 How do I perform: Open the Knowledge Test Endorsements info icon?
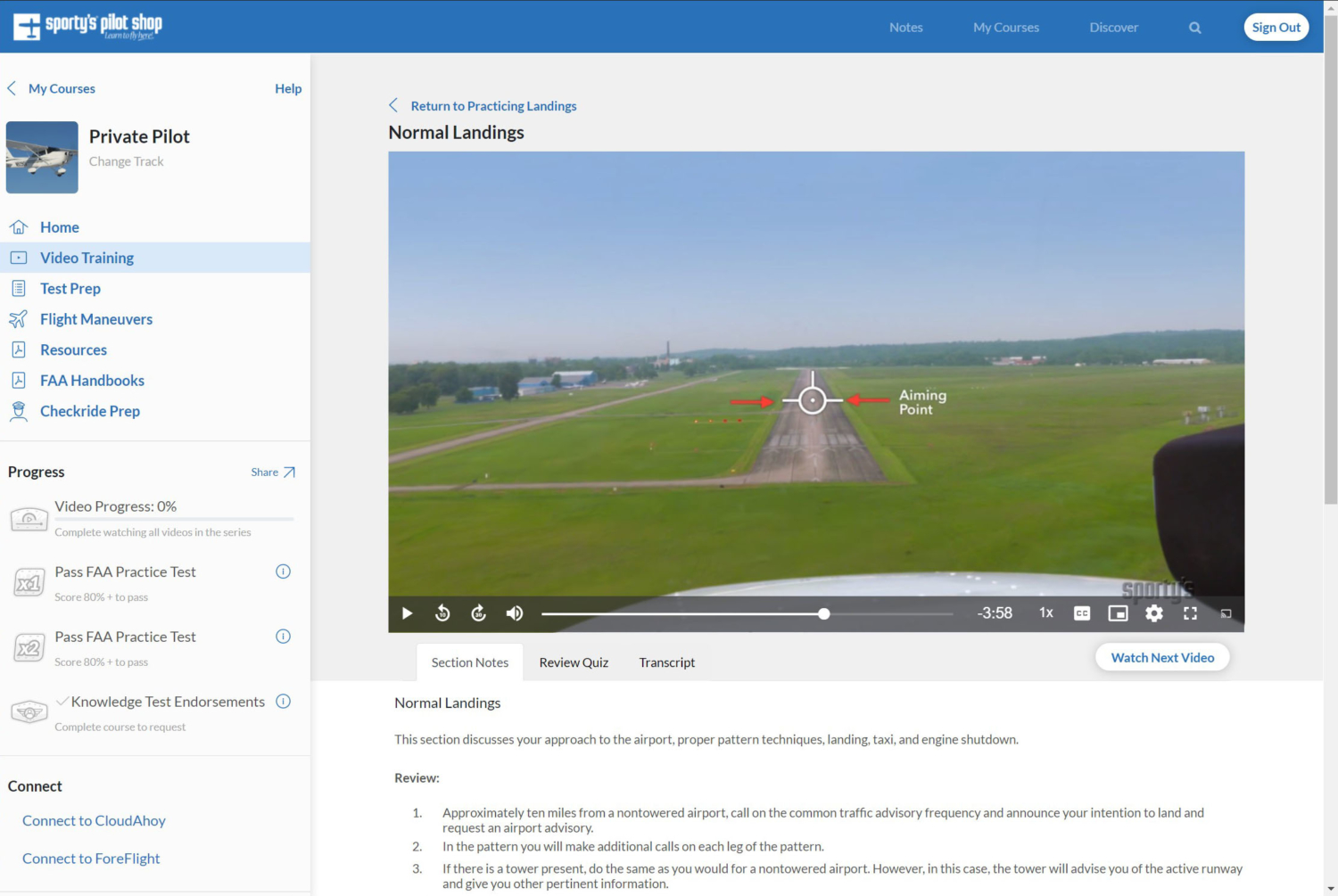283,702
